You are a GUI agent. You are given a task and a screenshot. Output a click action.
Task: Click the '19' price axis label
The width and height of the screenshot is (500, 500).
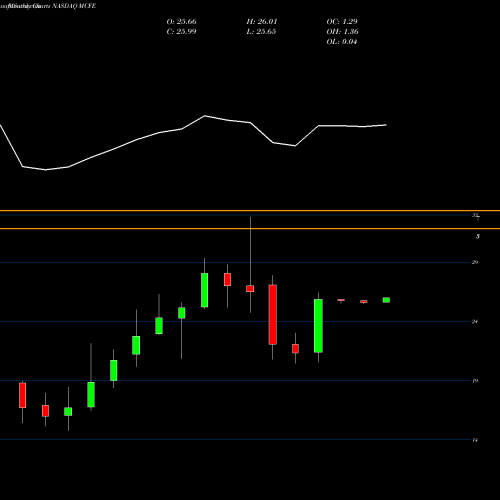(475, 381)
